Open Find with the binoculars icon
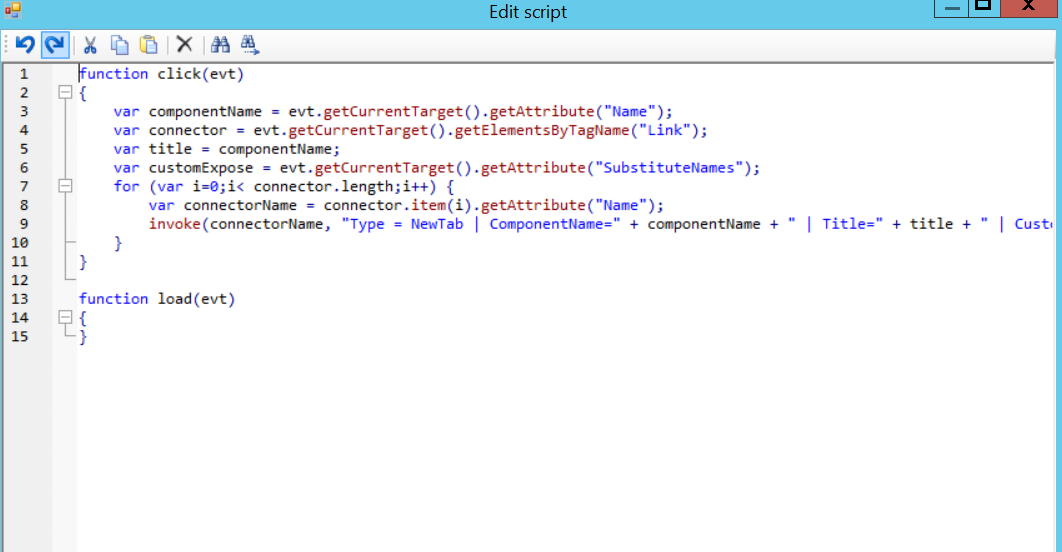Viewport: 1062px width, 552px height. pyautogui.click(x=220, y=44)
